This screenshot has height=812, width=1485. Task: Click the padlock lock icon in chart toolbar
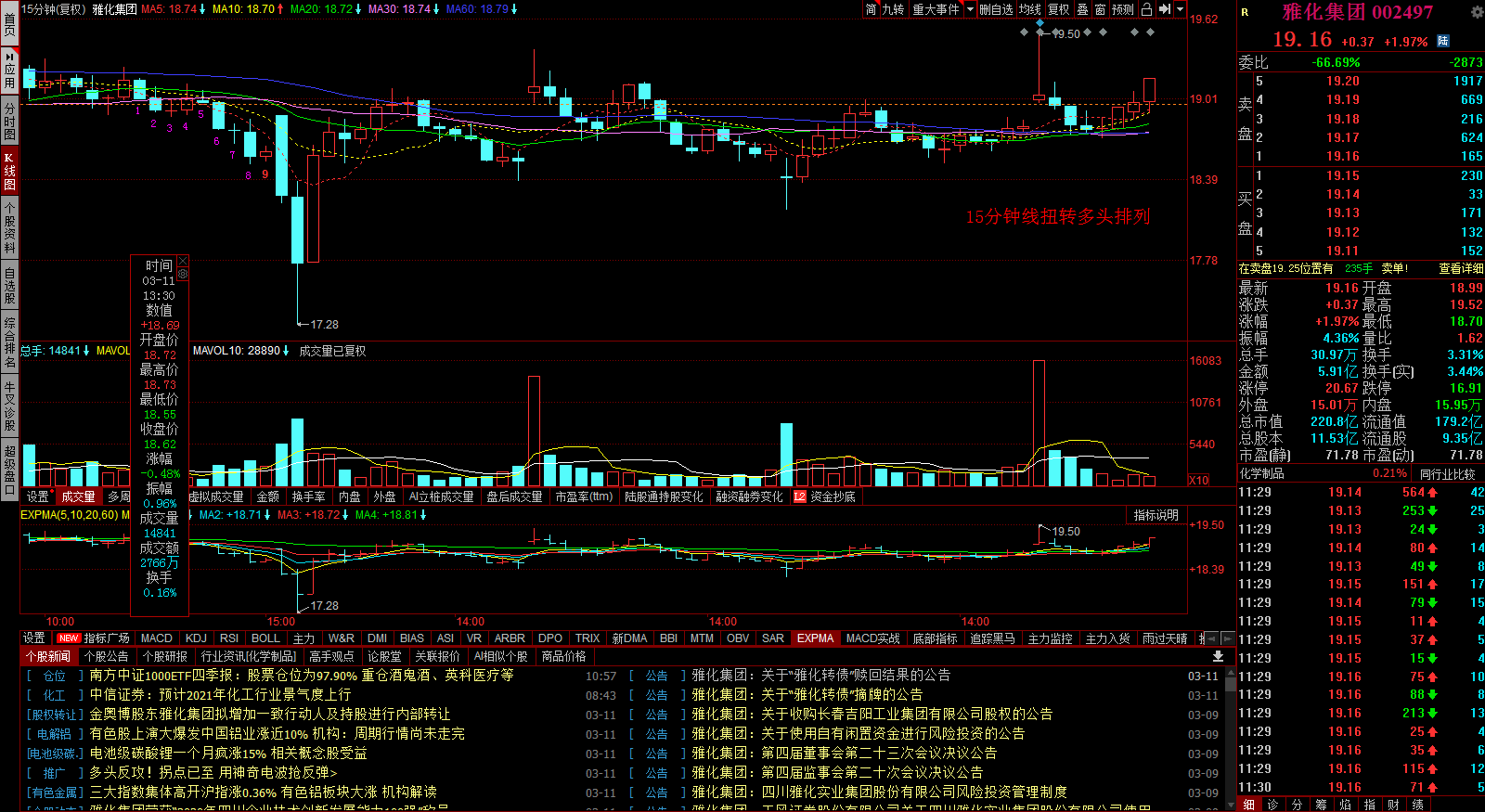pyautogui.click(x=1146, y=9)
